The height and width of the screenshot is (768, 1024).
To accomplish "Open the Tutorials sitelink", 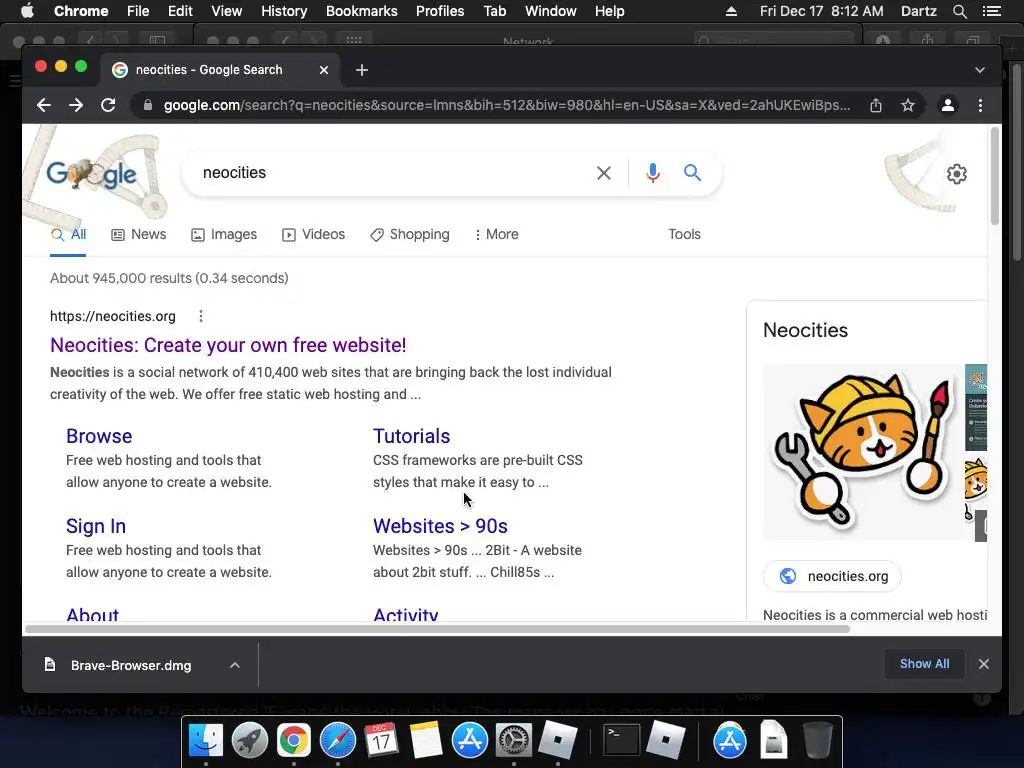I will point(411,436).
